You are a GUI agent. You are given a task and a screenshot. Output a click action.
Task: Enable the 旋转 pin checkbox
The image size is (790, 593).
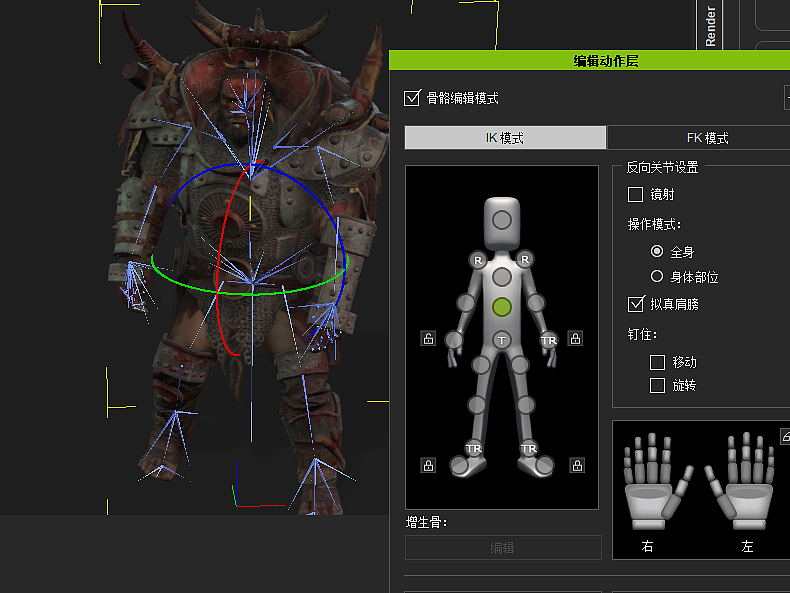[x=657, y=385]
